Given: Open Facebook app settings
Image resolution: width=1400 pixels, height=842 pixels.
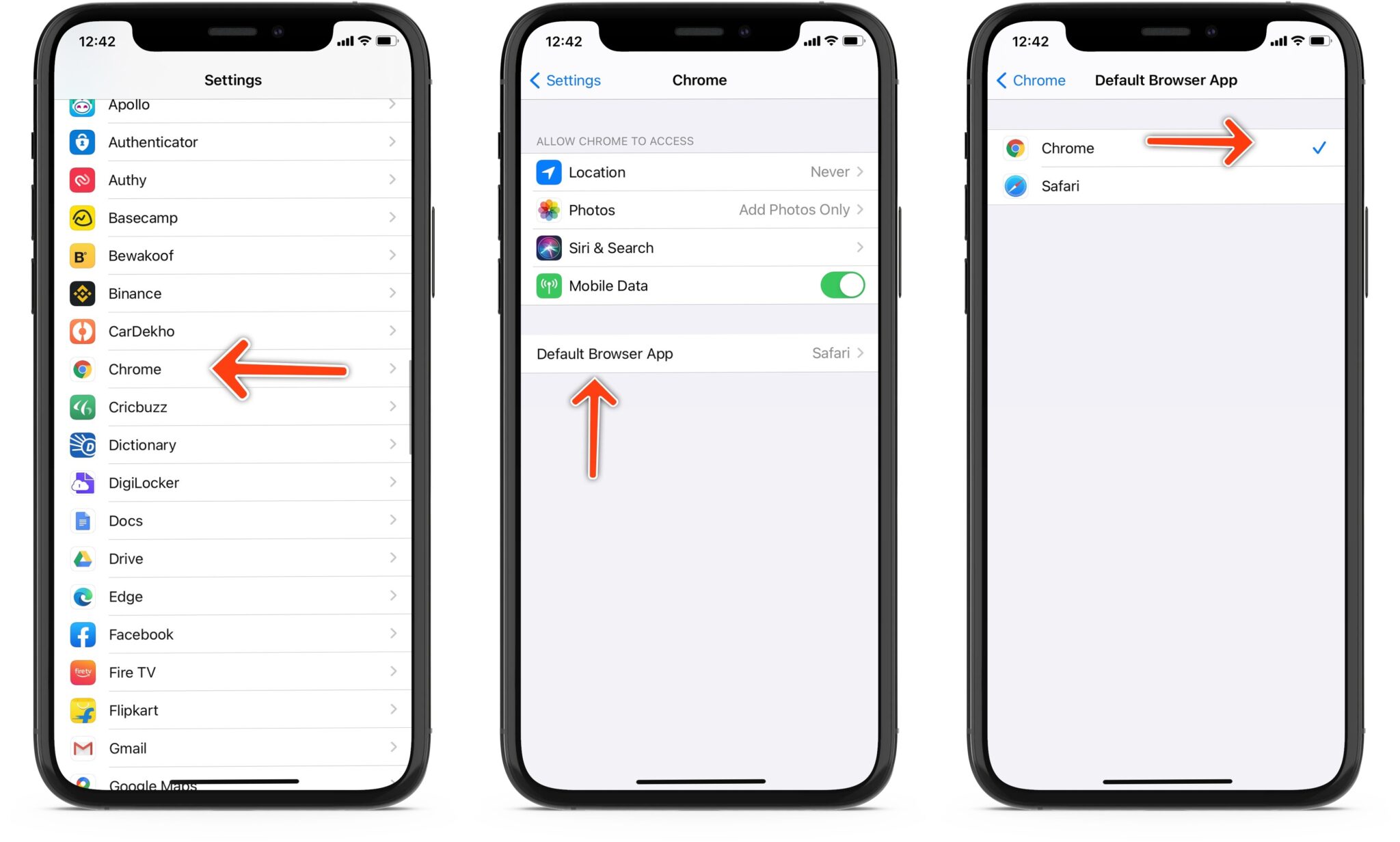Looking at the screenshot, I should point(230,634).
